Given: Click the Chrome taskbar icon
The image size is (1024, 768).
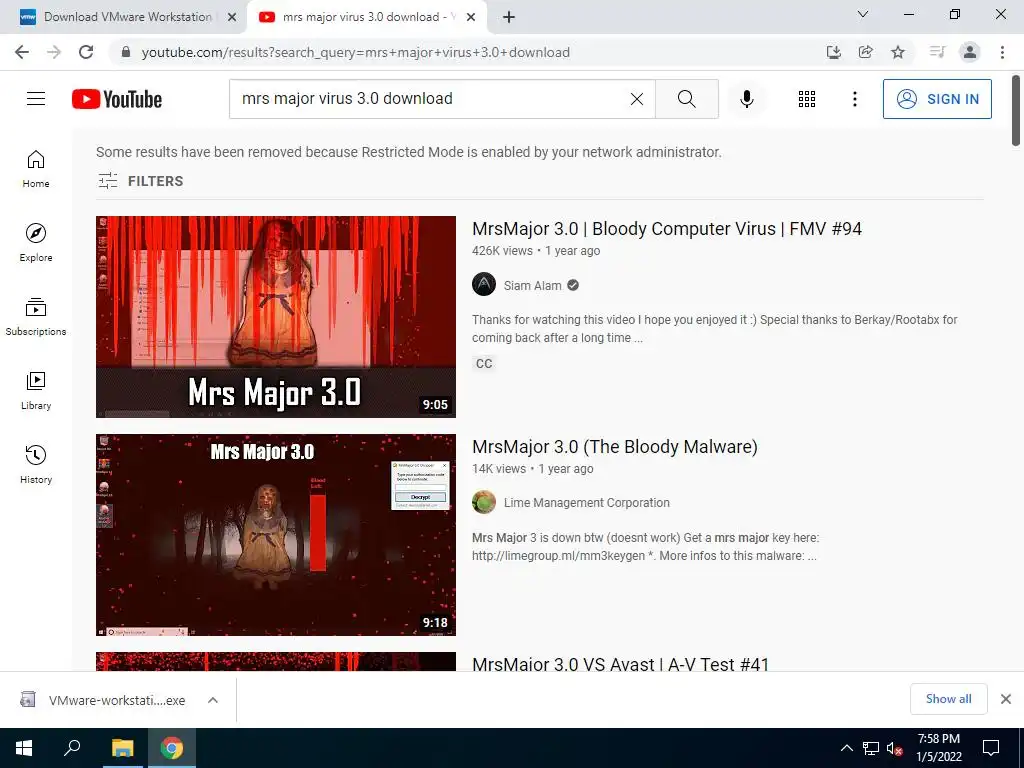Looking at the screenshot, I should point(172,748).
